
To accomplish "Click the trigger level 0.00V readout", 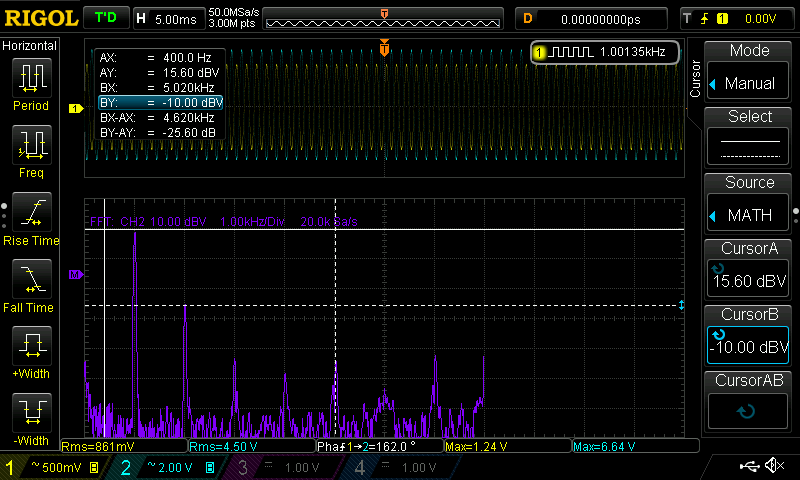I will pyautogui.click(x=760, y=19).
